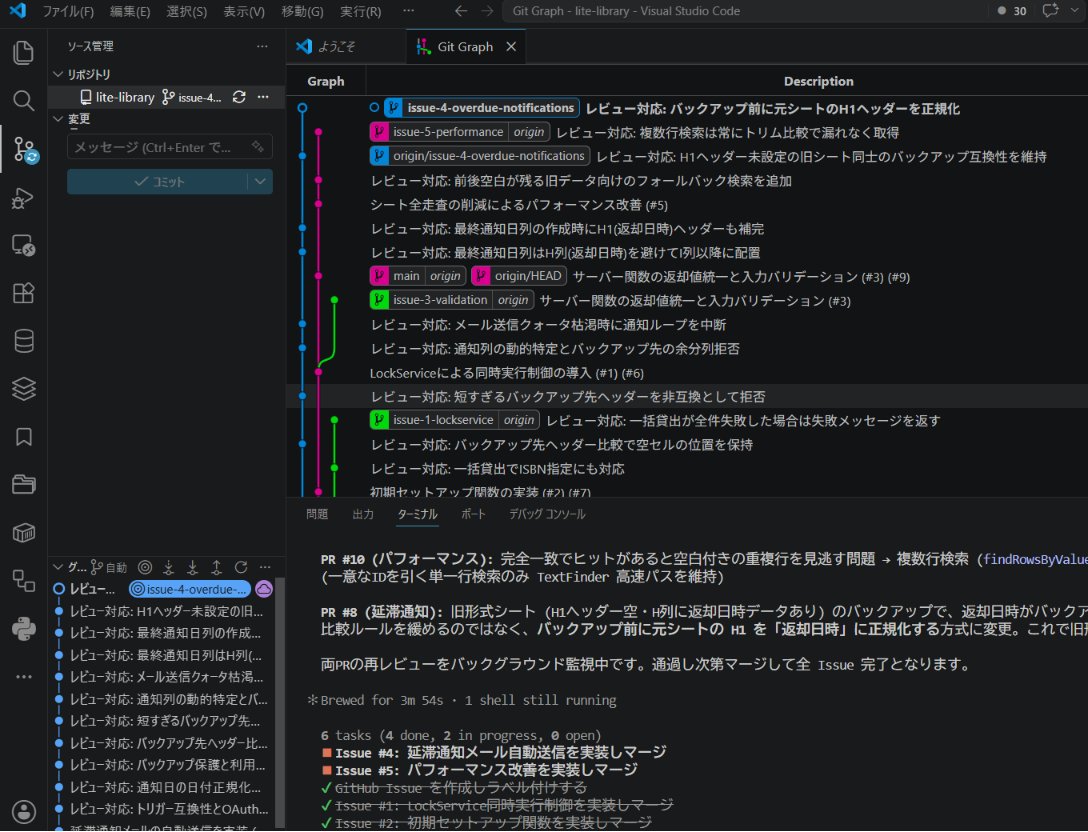
Task: Open the Source Control view icon
Action: coord(25,149)
